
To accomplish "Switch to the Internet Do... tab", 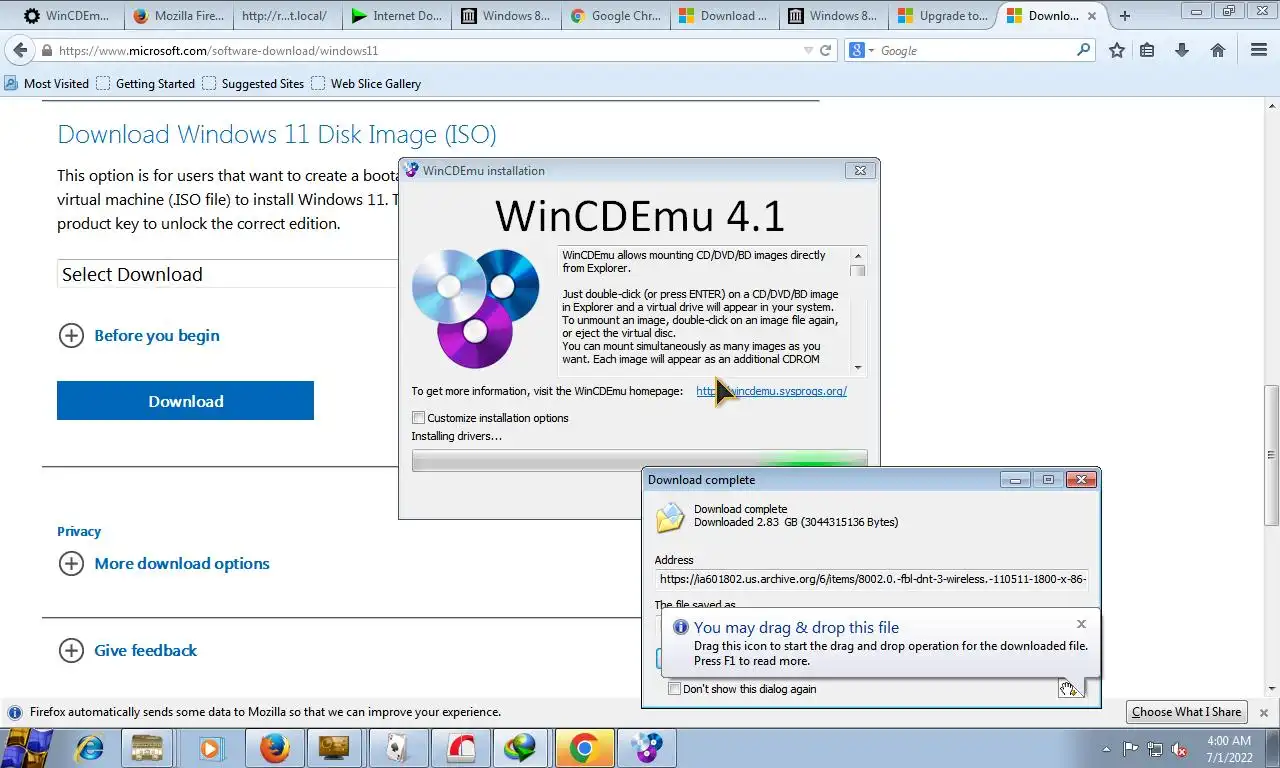I will [395, 15].
